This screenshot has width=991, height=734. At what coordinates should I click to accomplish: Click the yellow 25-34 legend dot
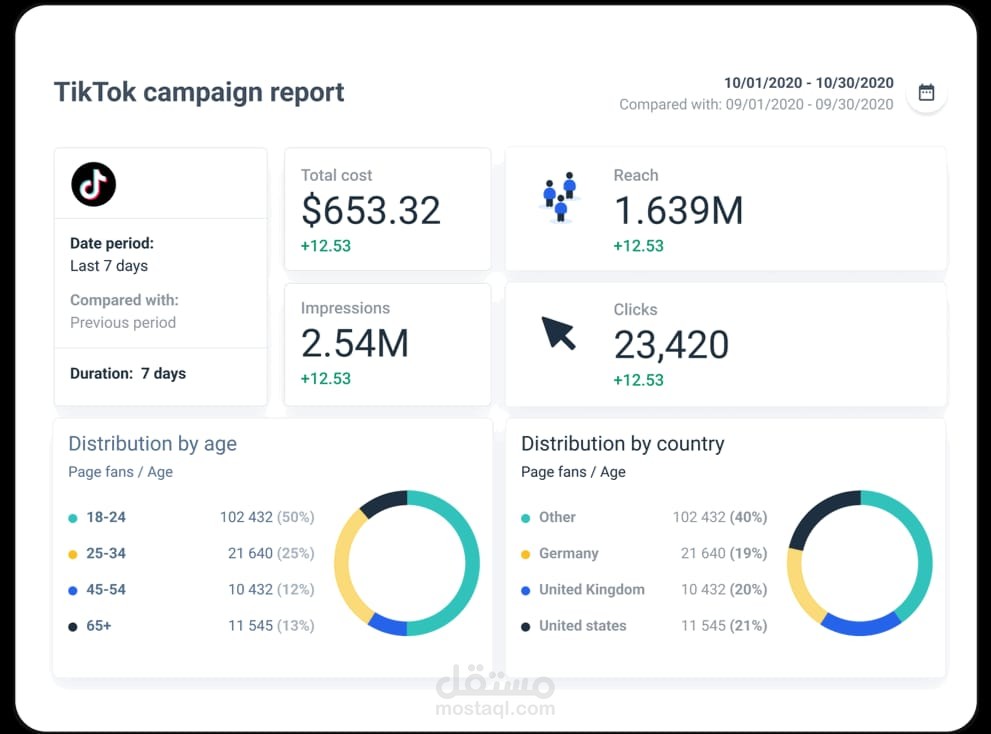[x=73, y=554]
